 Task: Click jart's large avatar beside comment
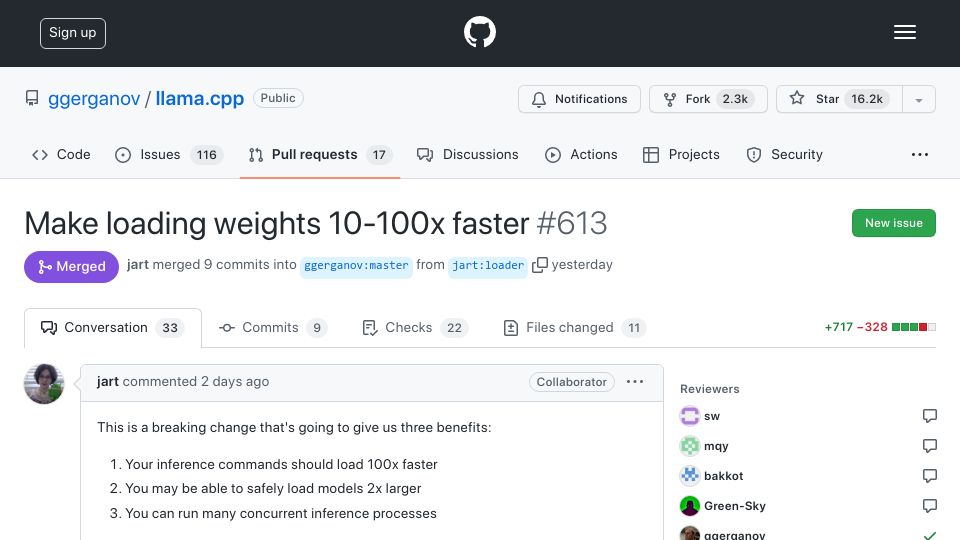pyautogui.click(x=44, y=384)
